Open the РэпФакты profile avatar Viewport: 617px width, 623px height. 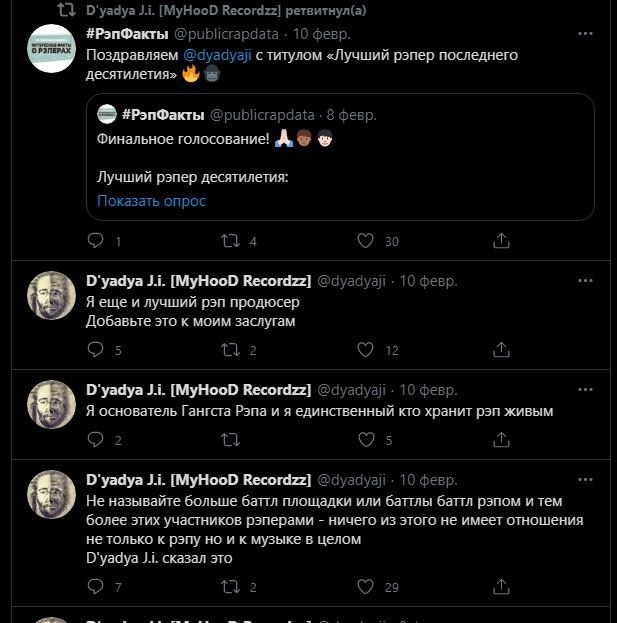click(x=52, y=49)
